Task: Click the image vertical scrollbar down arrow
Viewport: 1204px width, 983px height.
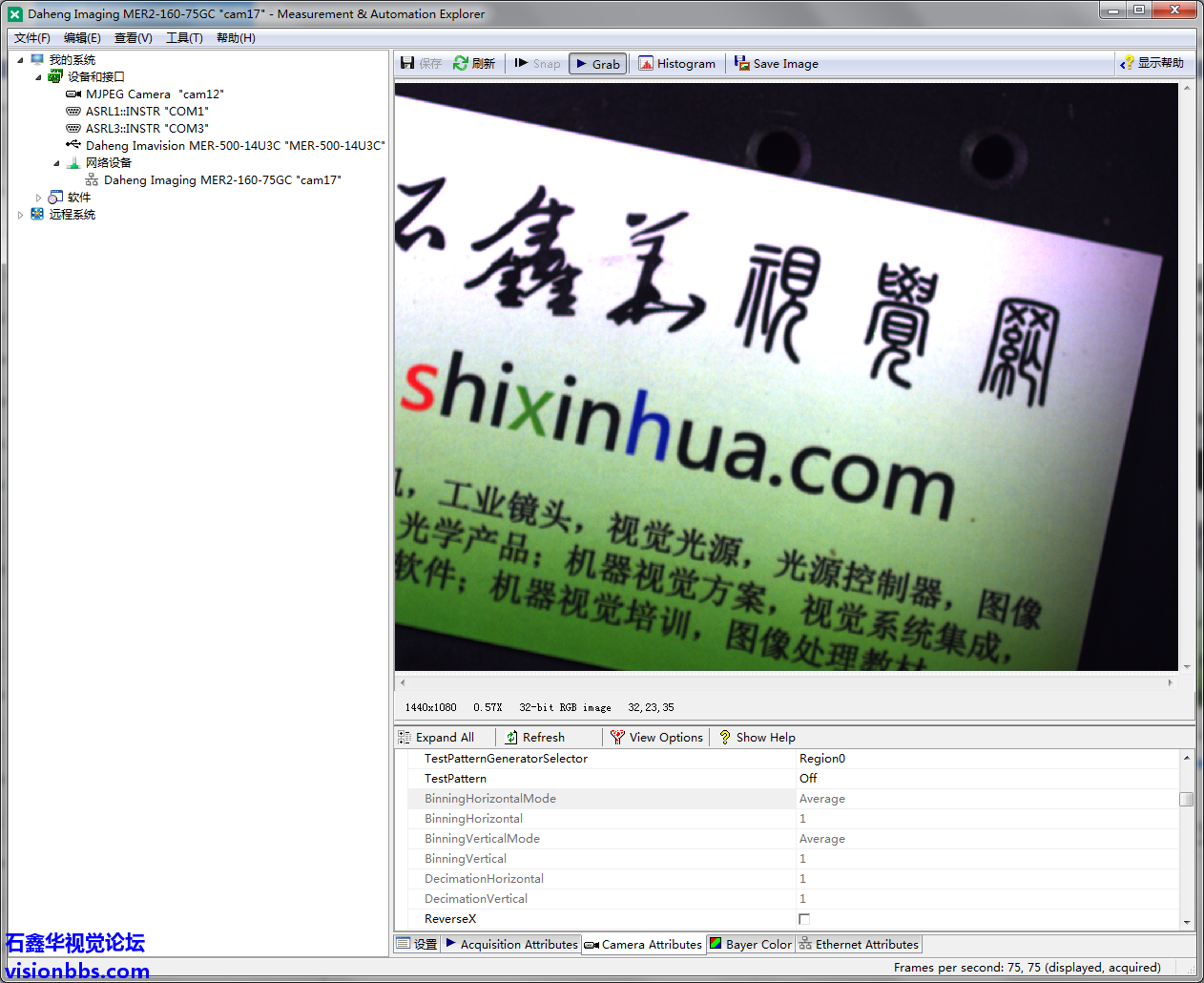Action: [1187, 667]
